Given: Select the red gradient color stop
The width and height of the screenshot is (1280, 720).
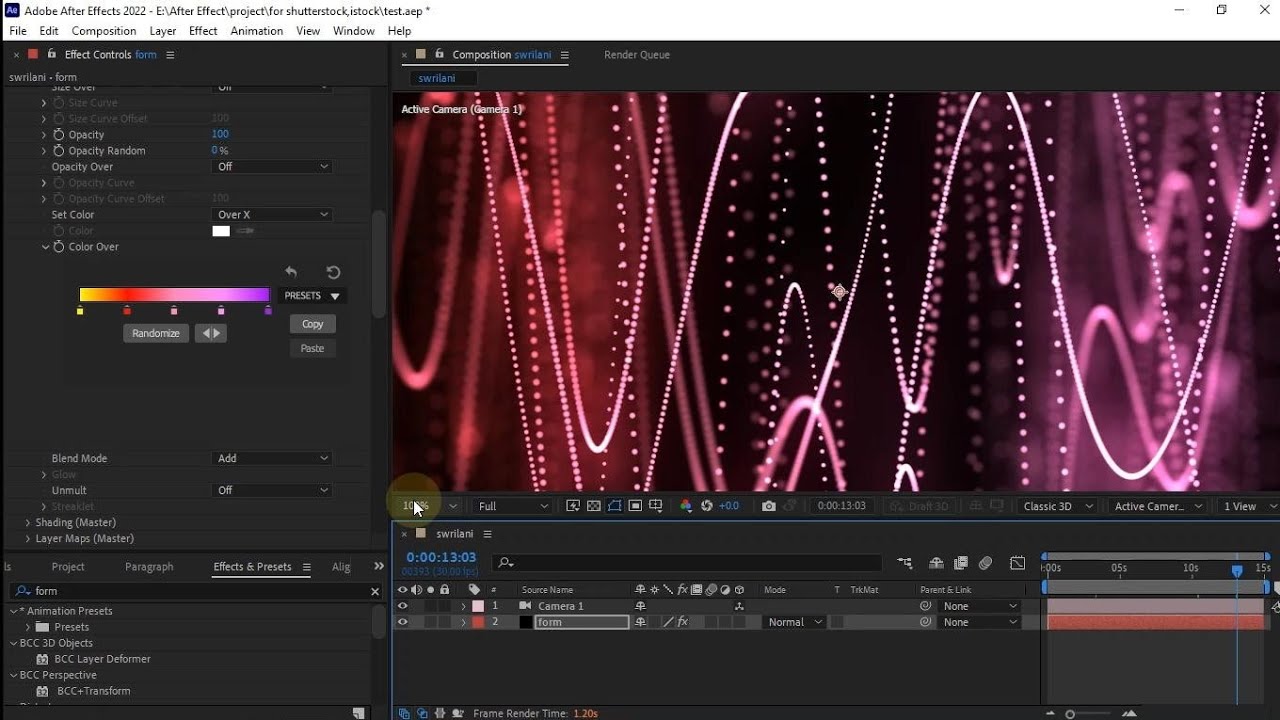Looking at the screenshot, I should 127,311.
